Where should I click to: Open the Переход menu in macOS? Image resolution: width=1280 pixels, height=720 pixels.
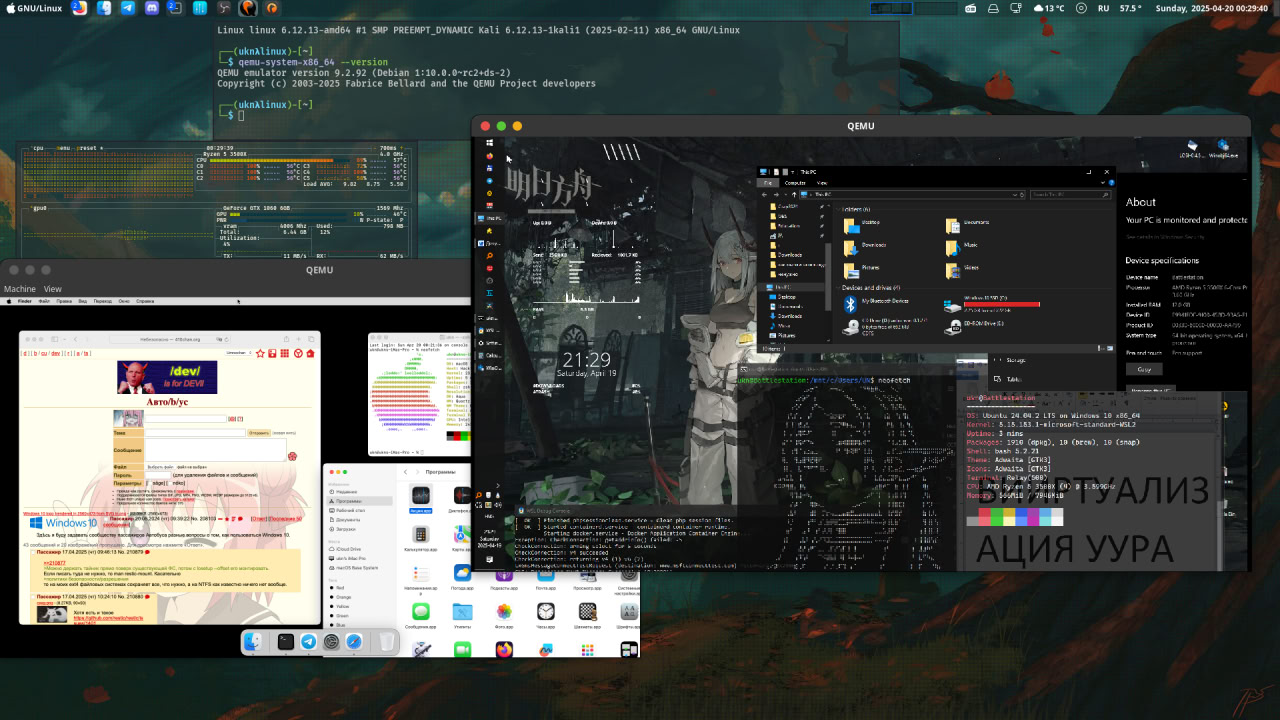(x=102, y=300)
